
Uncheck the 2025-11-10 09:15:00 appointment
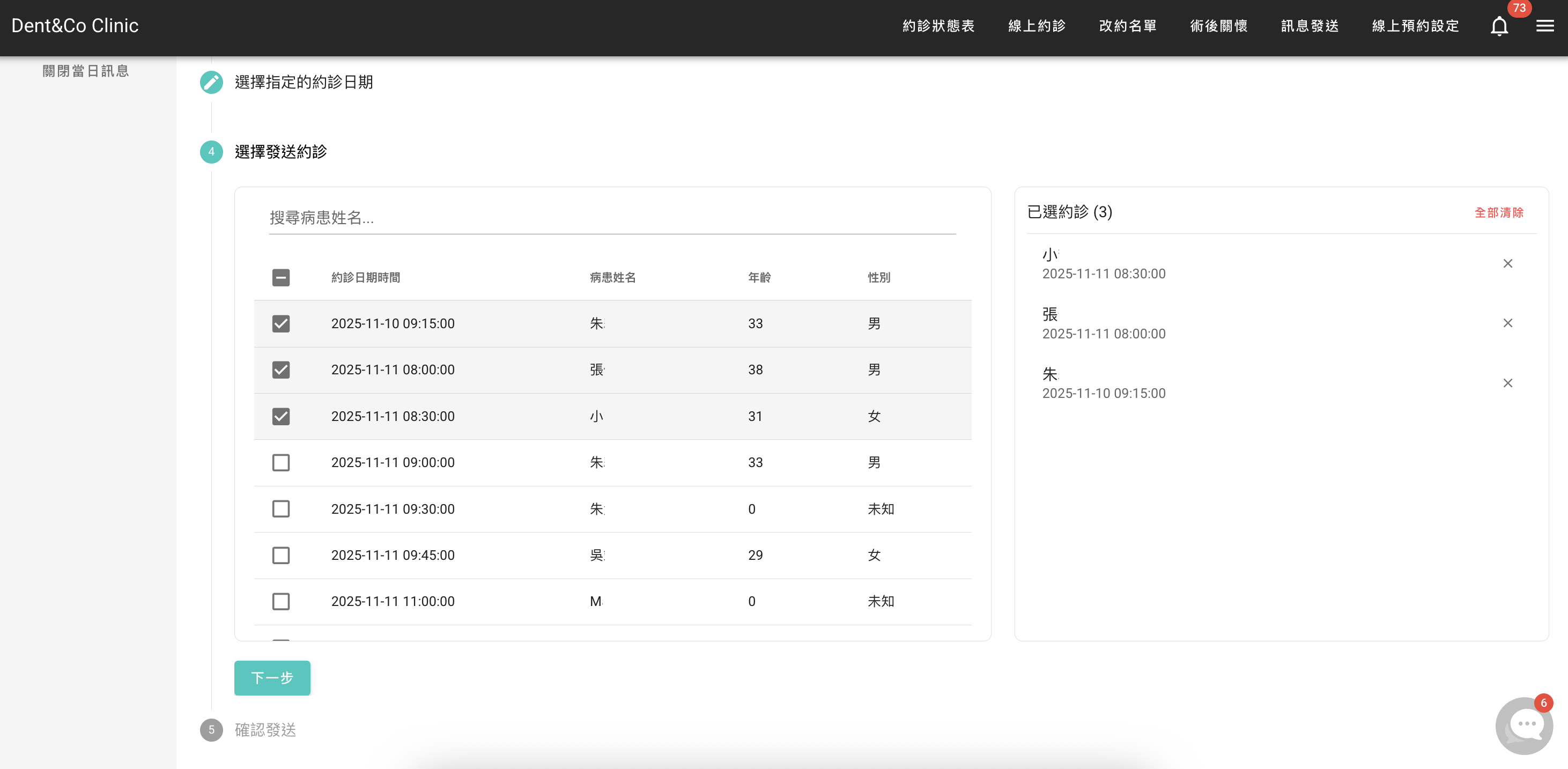click(x=280, y=323)
